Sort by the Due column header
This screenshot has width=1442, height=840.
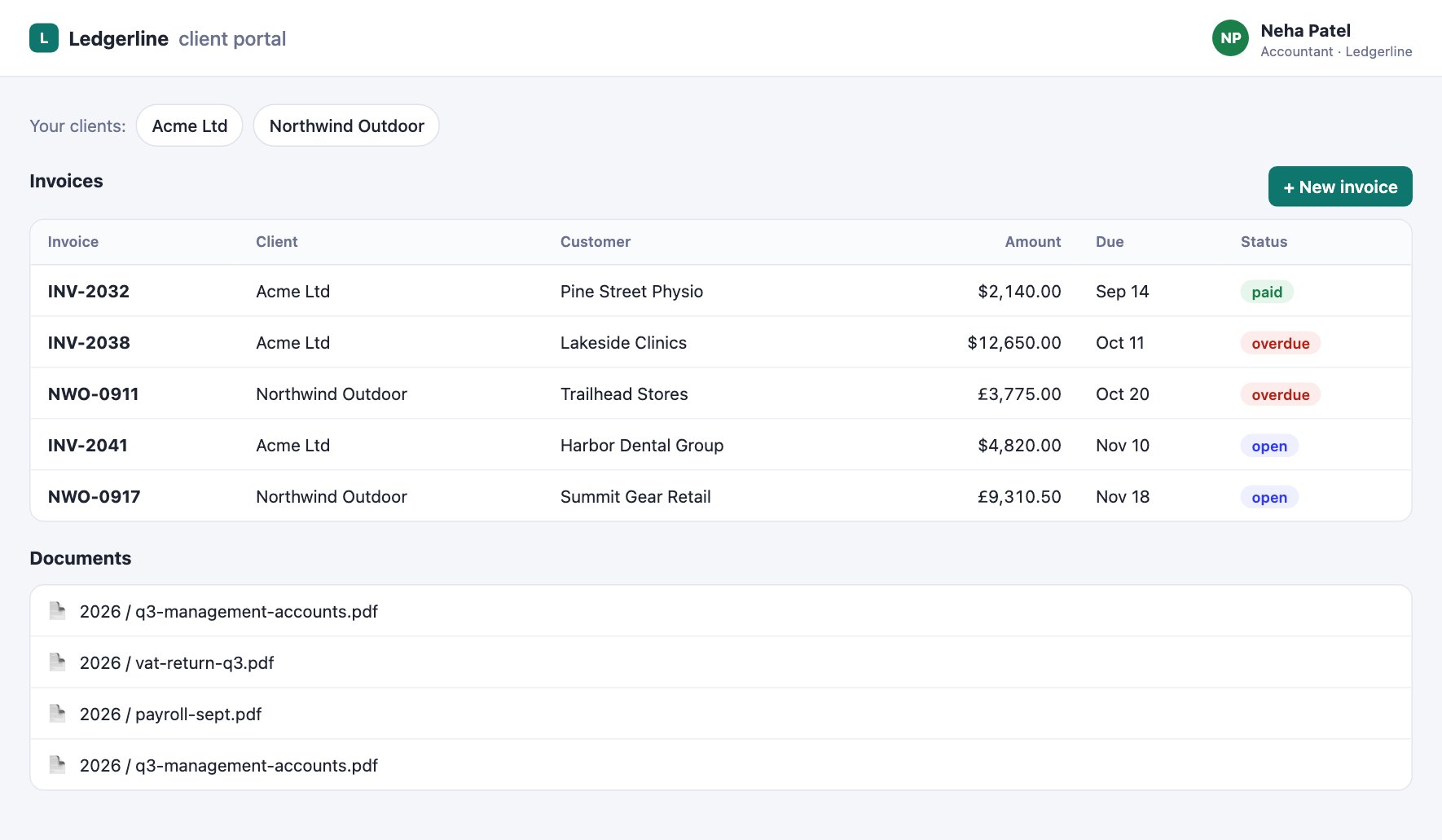click(x=1110, y=242)
